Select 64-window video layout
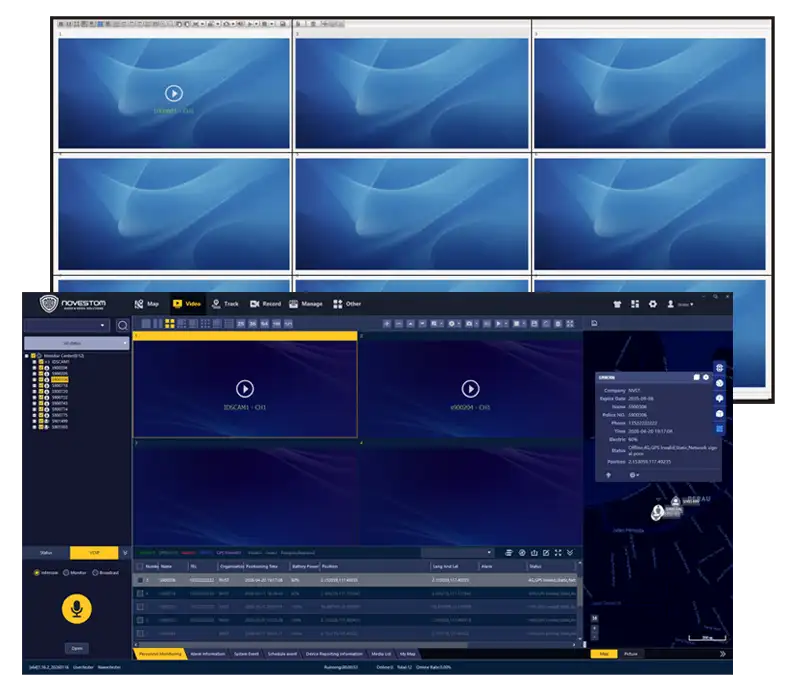The width and height of the screenshot is (800, 700). pyautogui.click(x=264, y=324)
